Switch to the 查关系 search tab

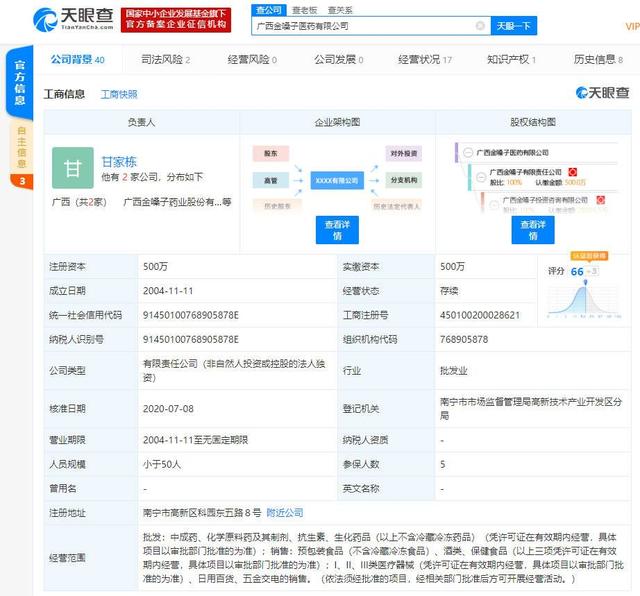click(340, 10)
